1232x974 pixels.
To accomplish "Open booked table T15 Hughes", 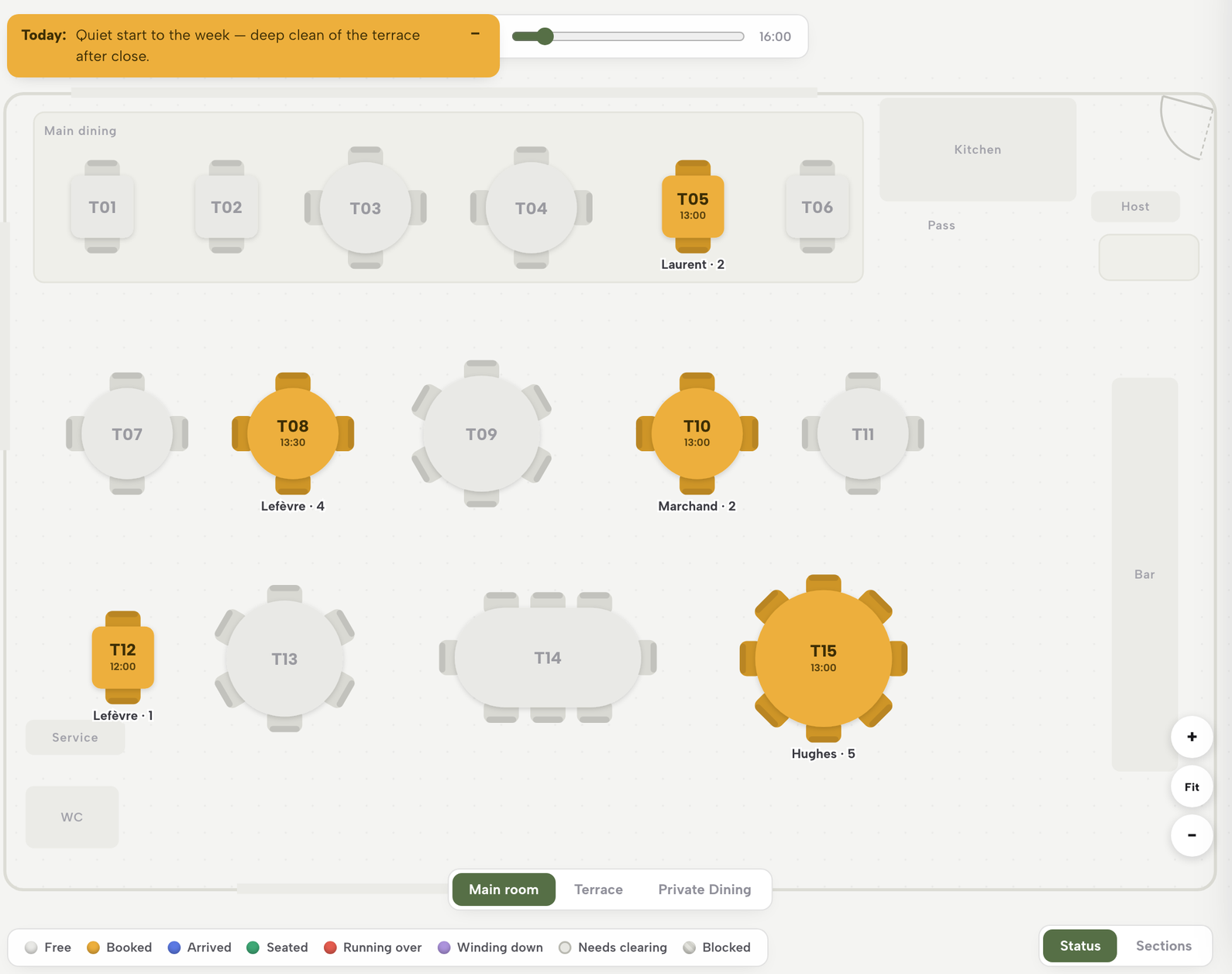I will [x=823, y=658].
